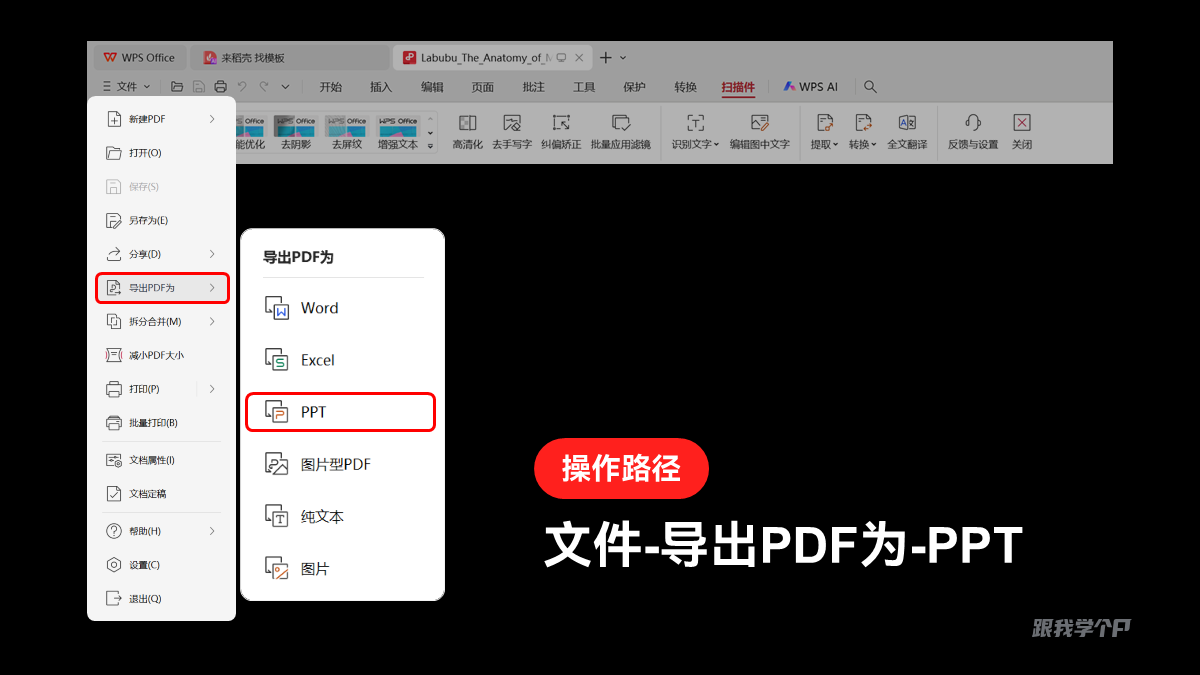This screenshot has width=1200, height=675.
Task: Select PPT in the export PDF menu
Action: tap(340, 411)
